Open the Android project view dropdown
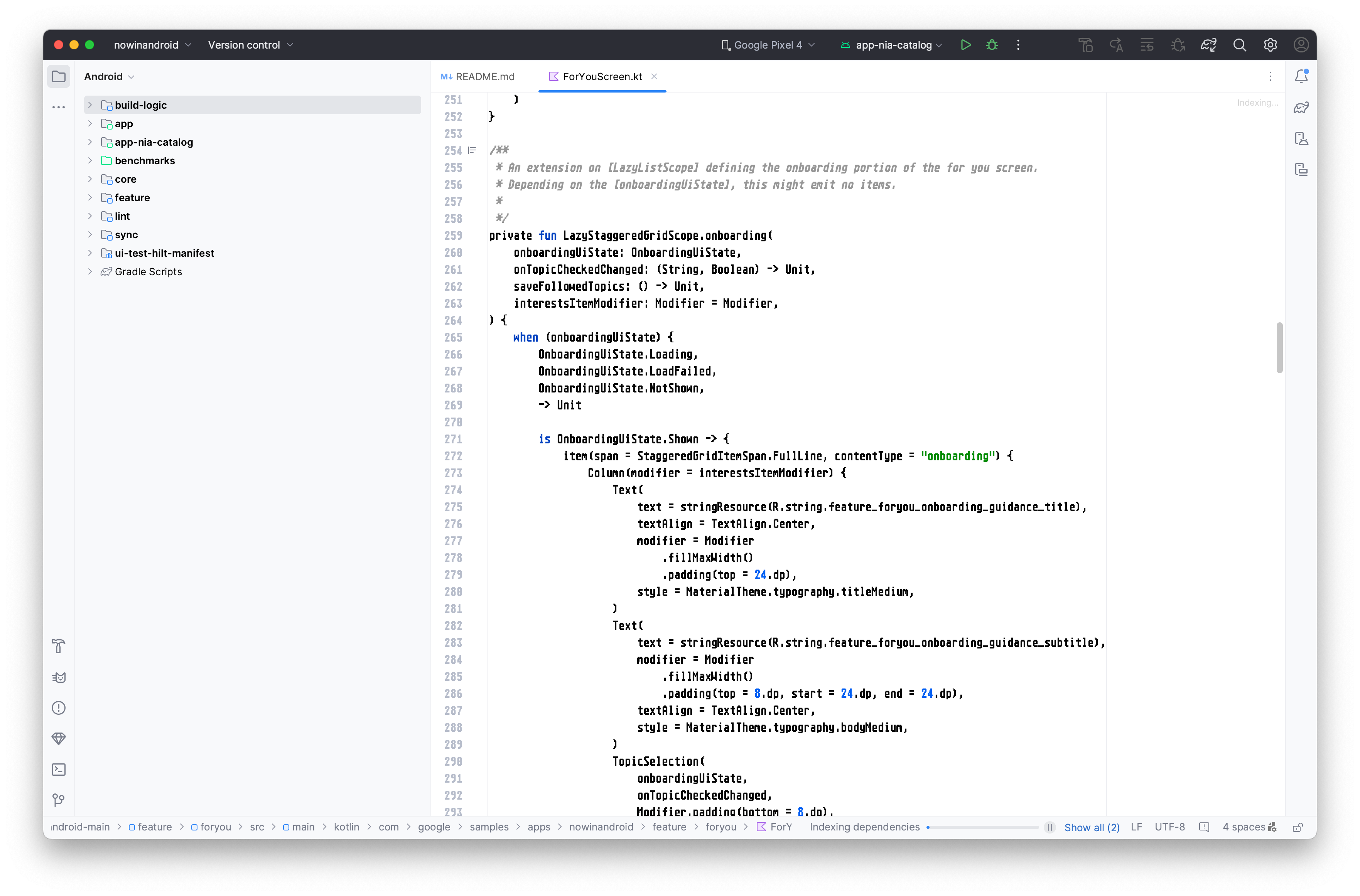Screen dimensions: 1360x896 (x=109, y=77)
